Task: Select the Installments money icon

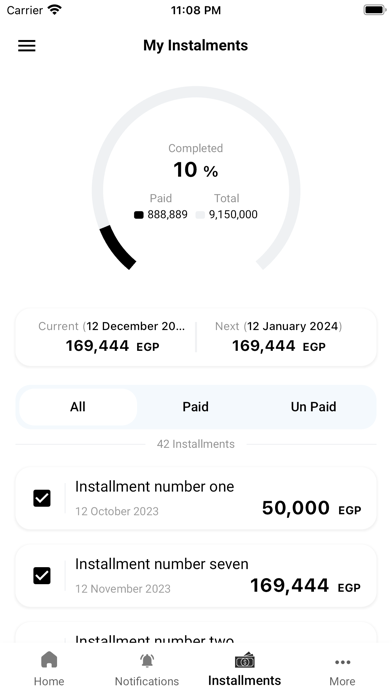Action: tap(245, 660)
